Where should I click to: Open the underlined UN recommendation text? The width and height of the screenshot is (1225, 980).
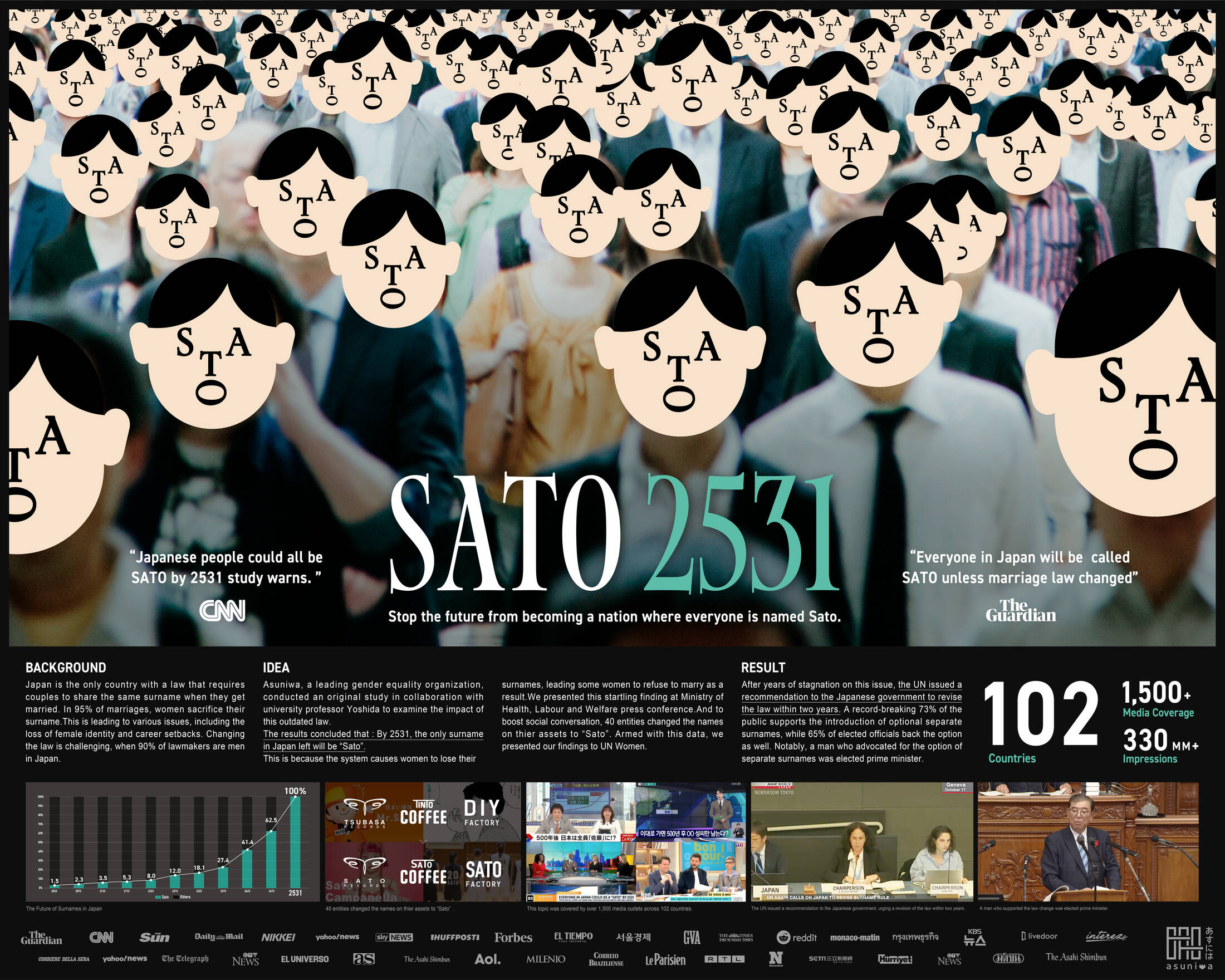pyautogui.click(x=851, y=697)
